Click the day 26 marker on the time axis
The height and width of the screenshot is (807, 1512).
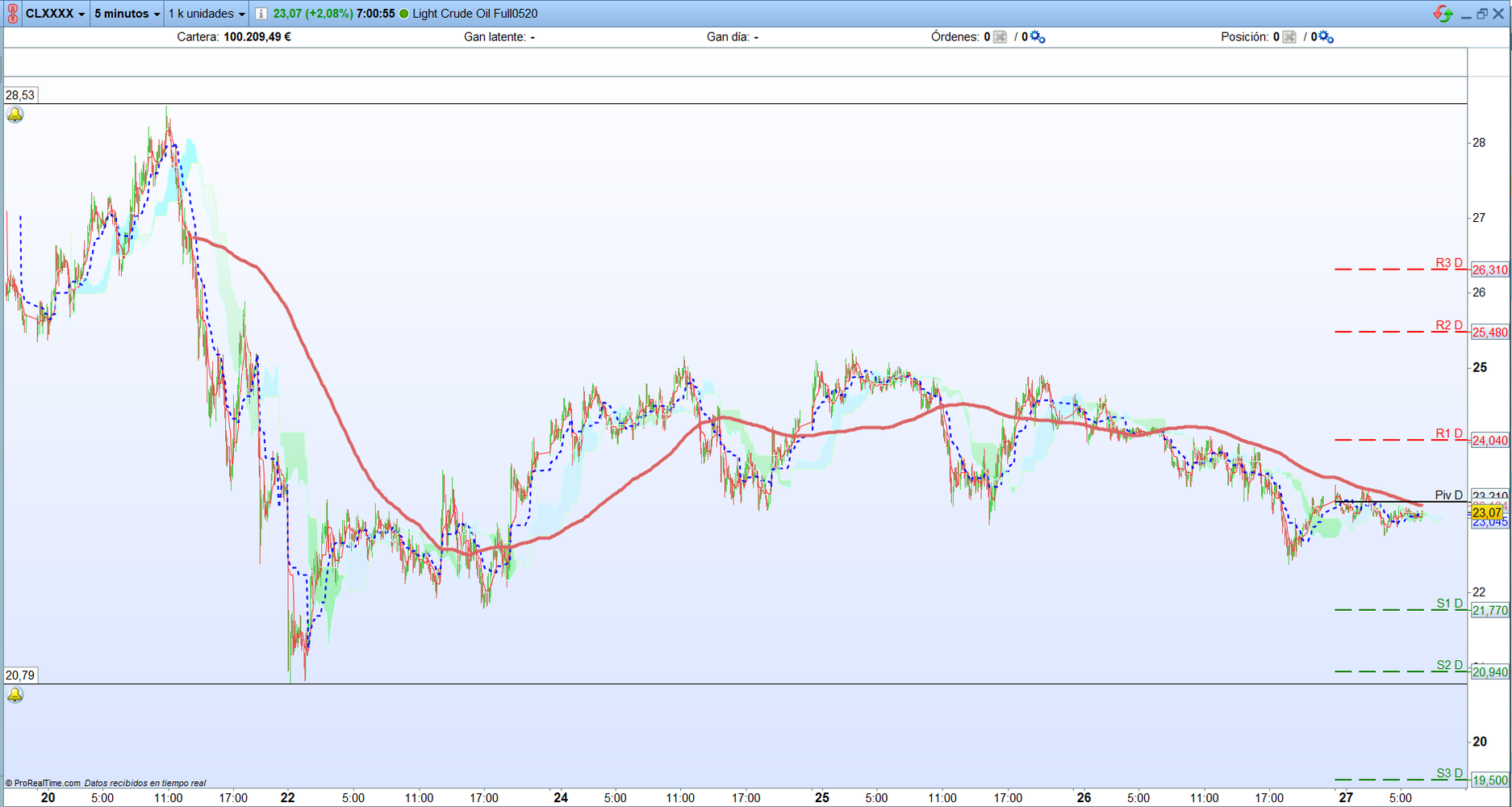pos(1084,797)
